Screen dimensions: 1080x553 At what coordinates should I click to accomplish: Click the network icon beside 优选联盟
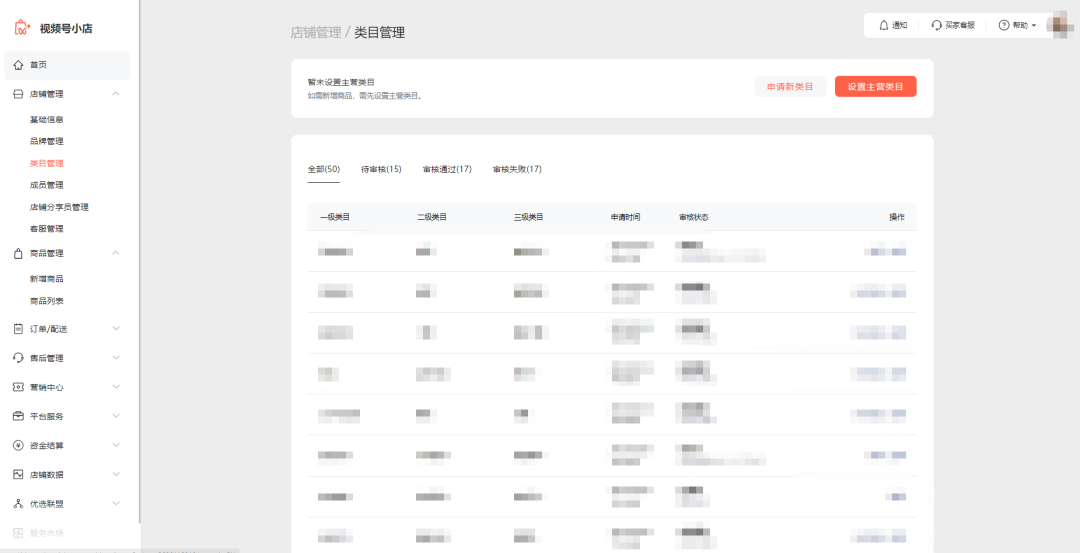pyautogui.click(x=18, y=503)
